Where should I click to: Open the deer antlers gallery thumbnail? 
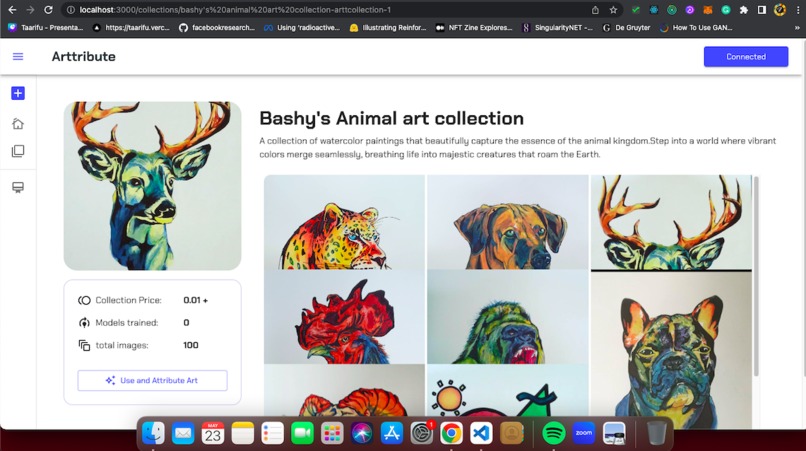click(x=671, y=222)
